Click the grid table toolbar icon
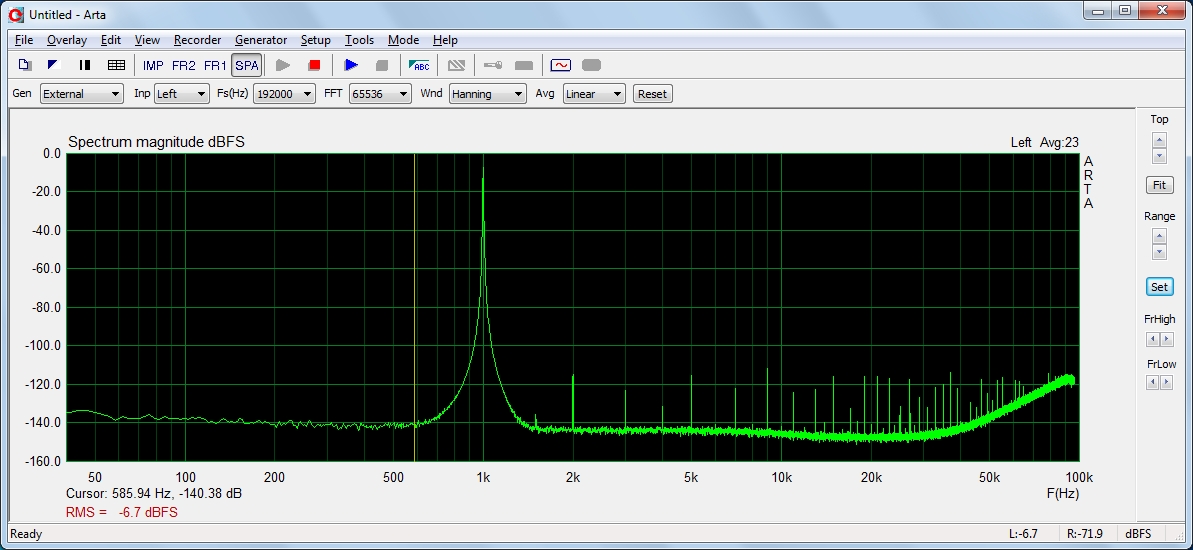 click(116, 65)
